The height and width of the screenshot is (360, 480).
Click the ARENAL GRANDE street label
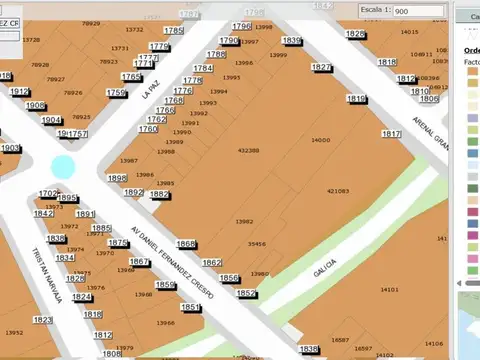pos(431,133)
